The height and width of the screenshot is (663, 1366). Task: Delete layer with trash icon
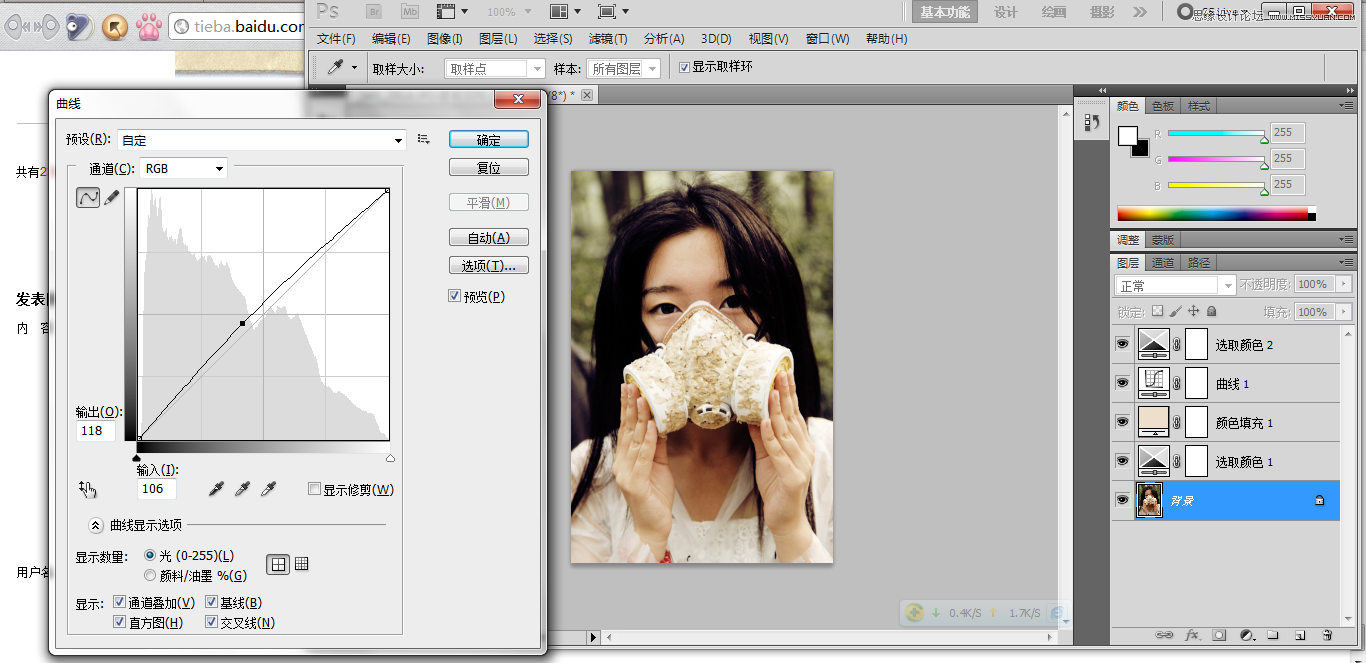point(1327,635)
